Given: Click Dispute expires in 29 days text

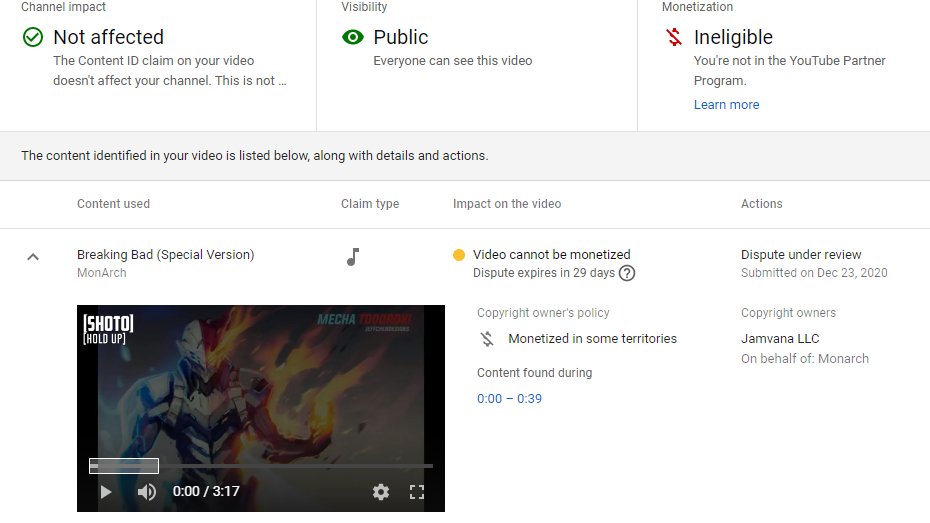Looking at the screenshot, I should [544, 273].
